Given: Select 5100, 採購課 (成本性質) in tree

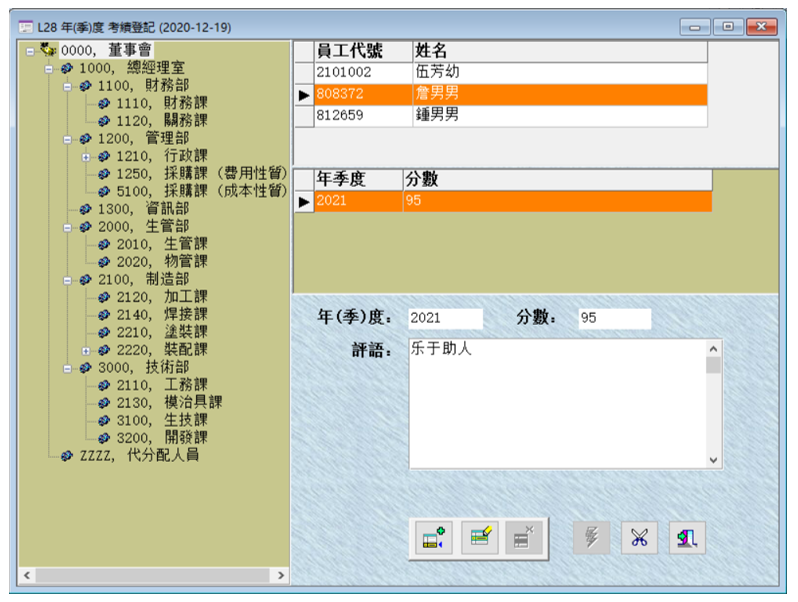Looking at the screenshot, I should click(202, 191).
